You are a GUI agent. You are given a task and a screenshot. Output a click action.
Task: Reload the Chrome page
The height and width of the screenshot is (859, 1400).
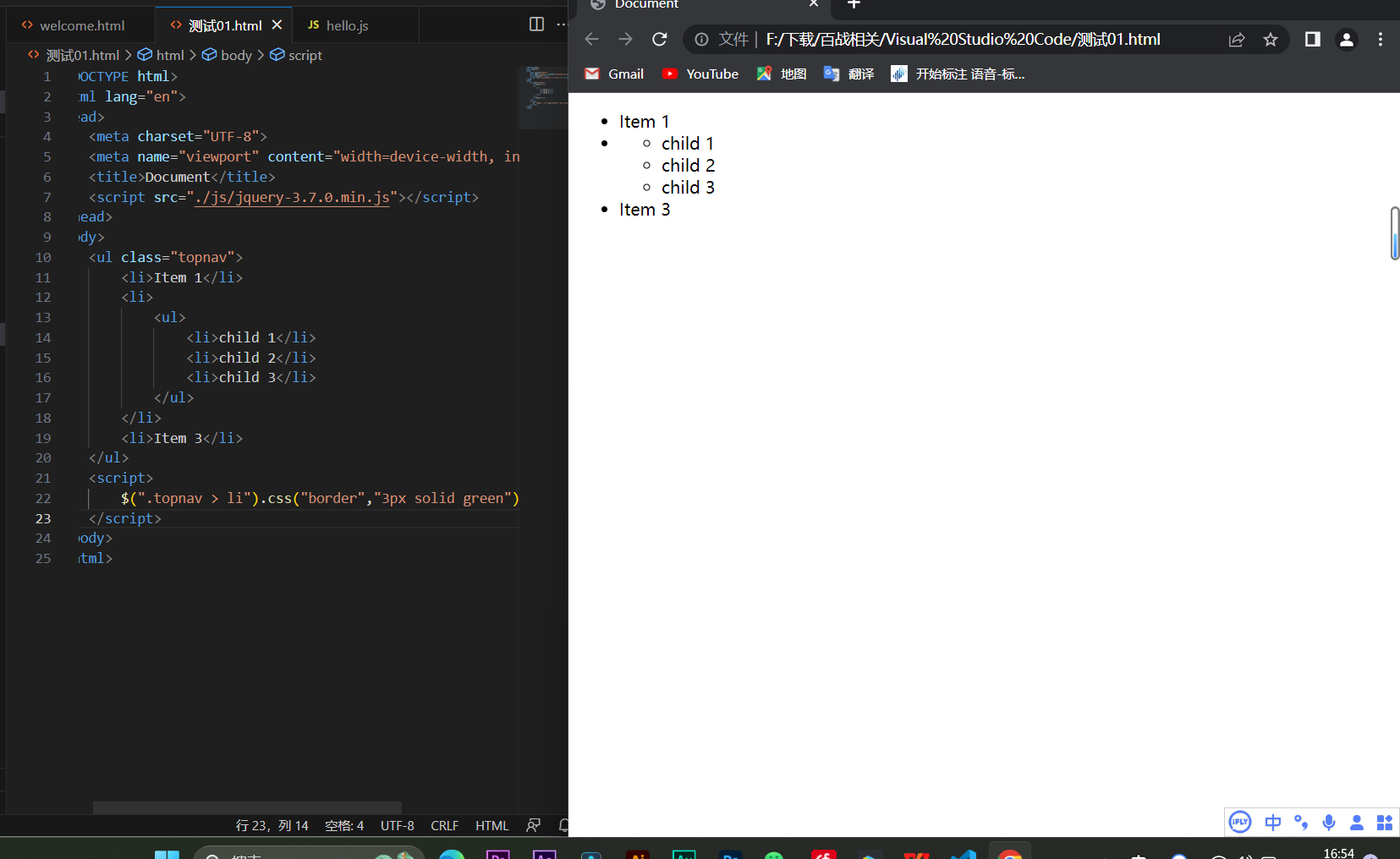pos(660,40)
